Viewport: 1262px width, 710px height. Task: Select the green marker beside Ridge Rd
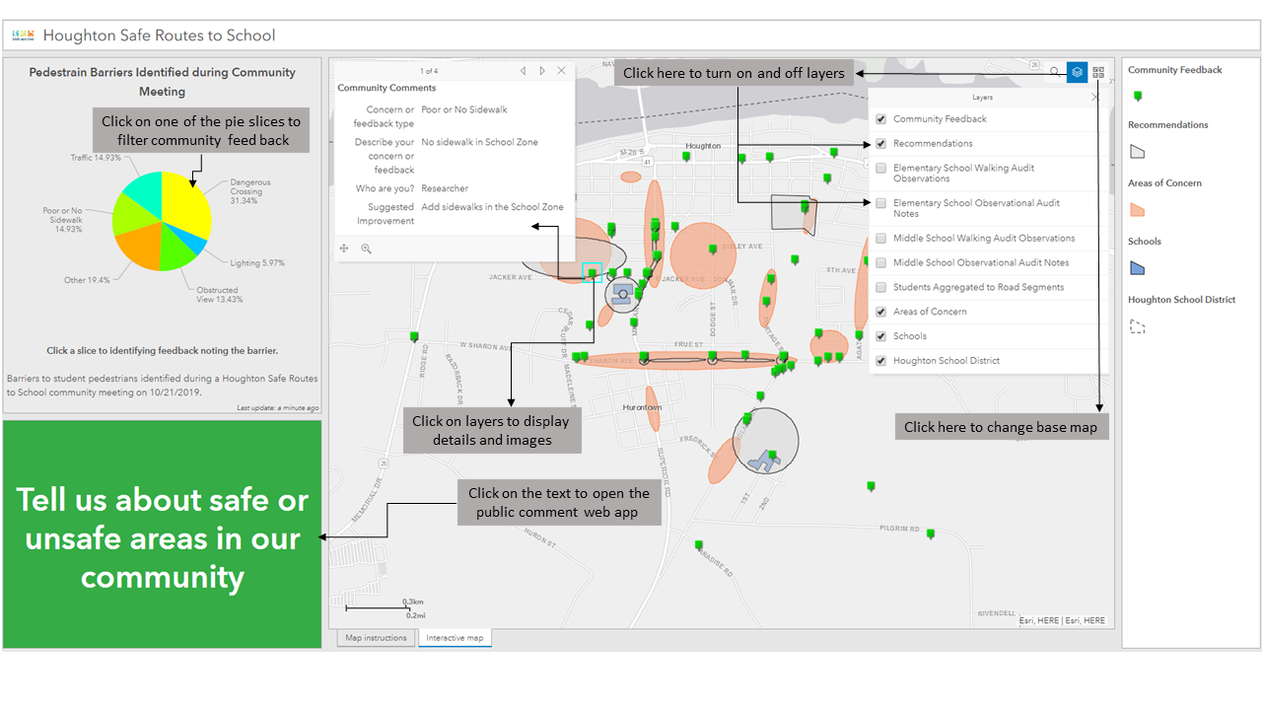414,337
